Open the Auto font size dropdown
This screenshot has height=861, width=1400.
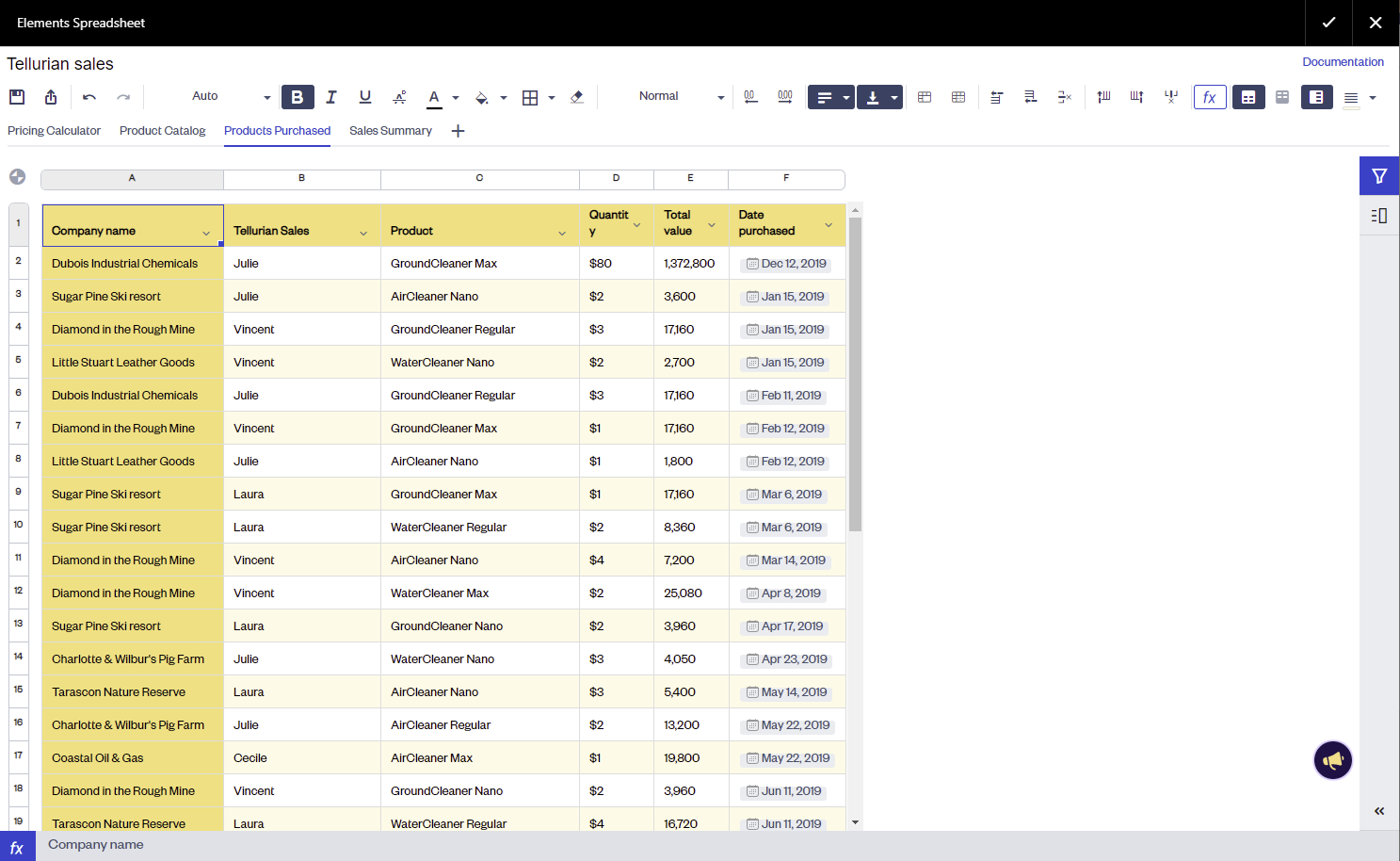266,97
